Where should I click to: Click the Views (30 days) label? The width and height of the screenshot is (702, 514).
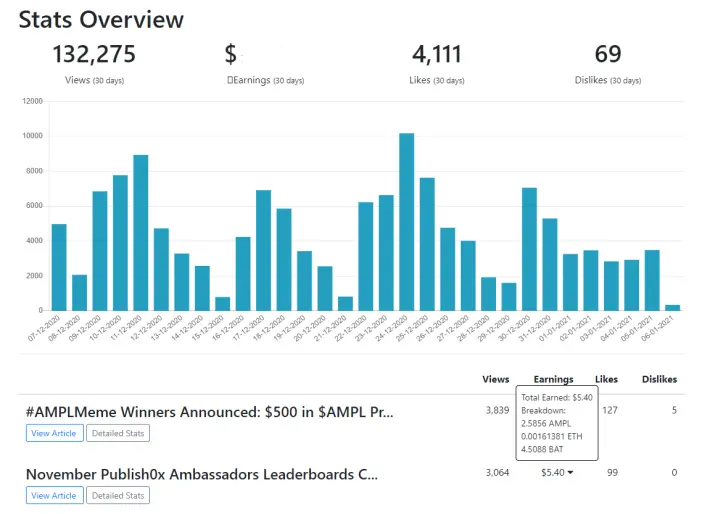click(94, 80)
